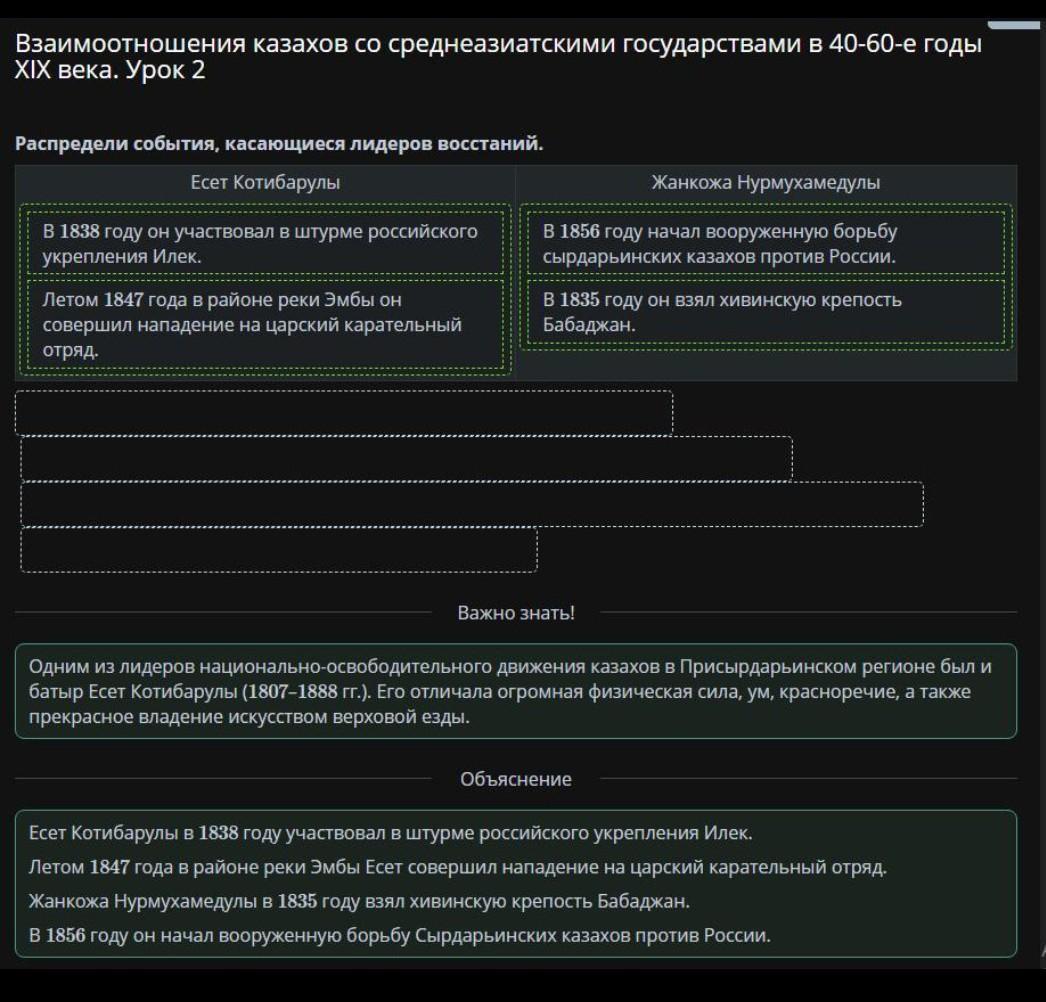Screen dimensions: 1046x1002
Task: Click the 'Объяснение' section label
Action: 516,779
